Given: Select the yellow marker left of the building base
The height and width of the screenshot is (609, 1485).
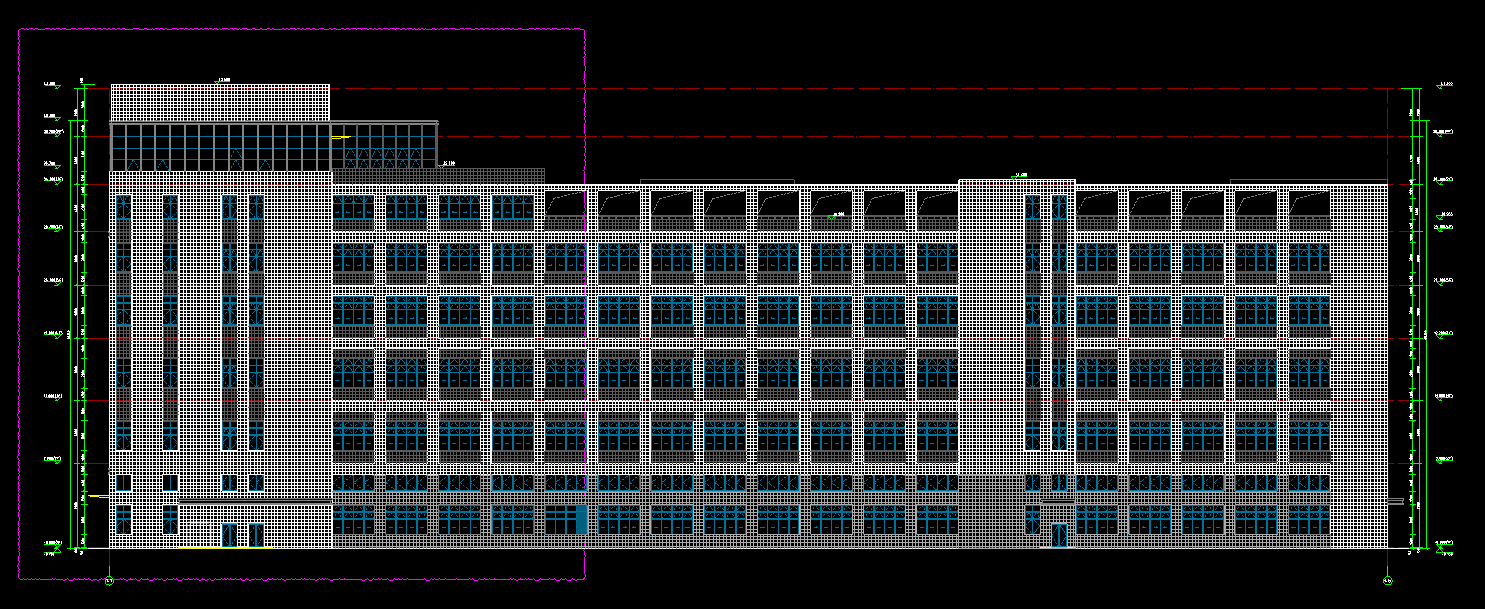Looking at the screenshot, I should 98,496.
